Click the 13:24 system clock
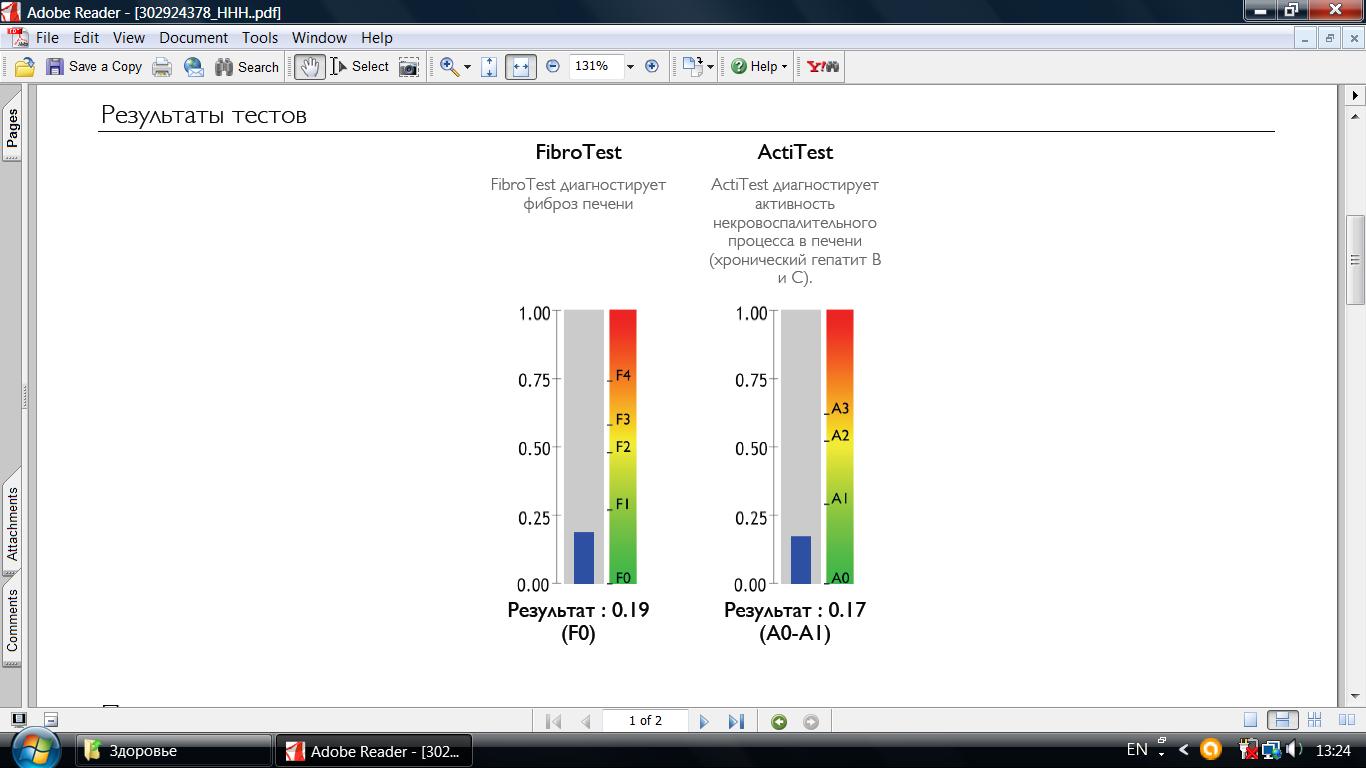The width and height of the screenshot is (1366, 768). [x=1333, y=749]
